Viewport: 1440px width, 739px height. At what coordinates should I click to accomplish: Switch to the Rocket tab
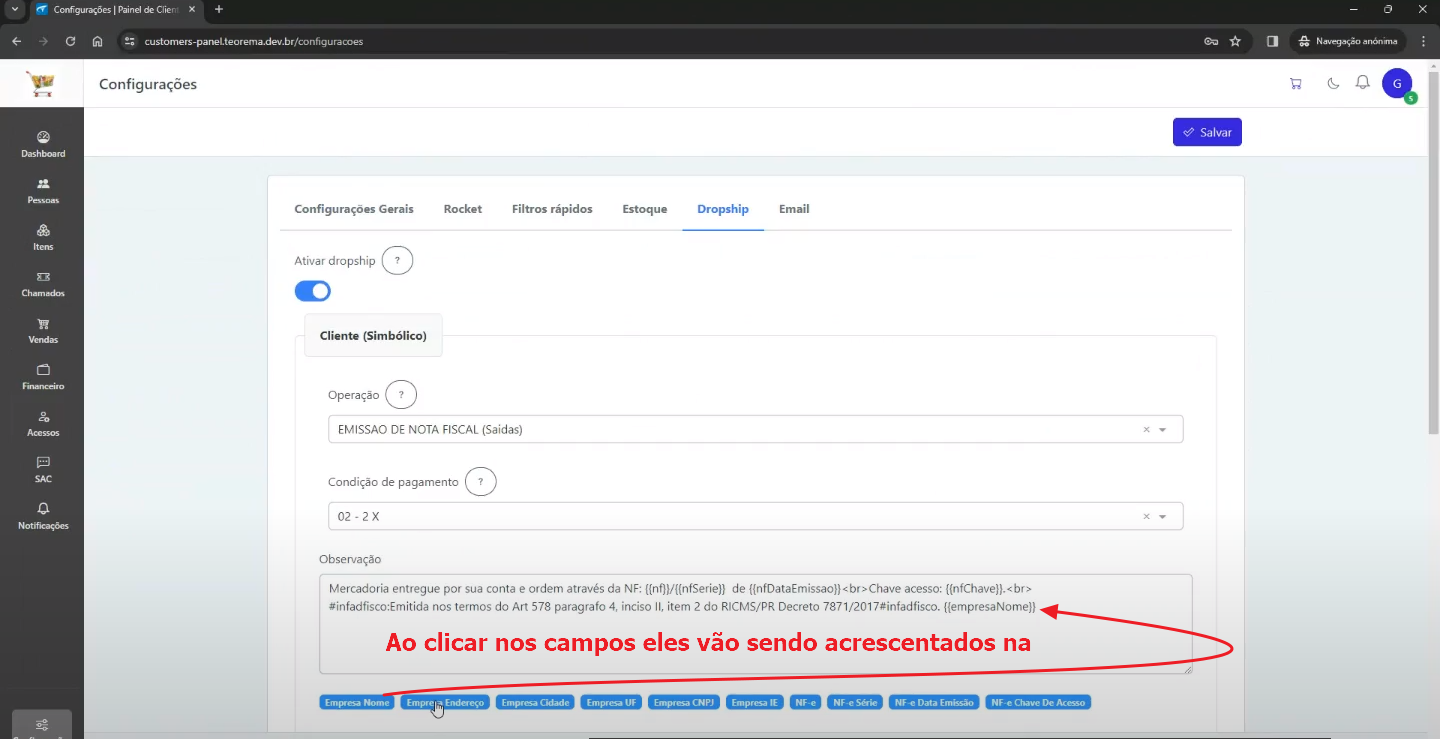[463, 209]
